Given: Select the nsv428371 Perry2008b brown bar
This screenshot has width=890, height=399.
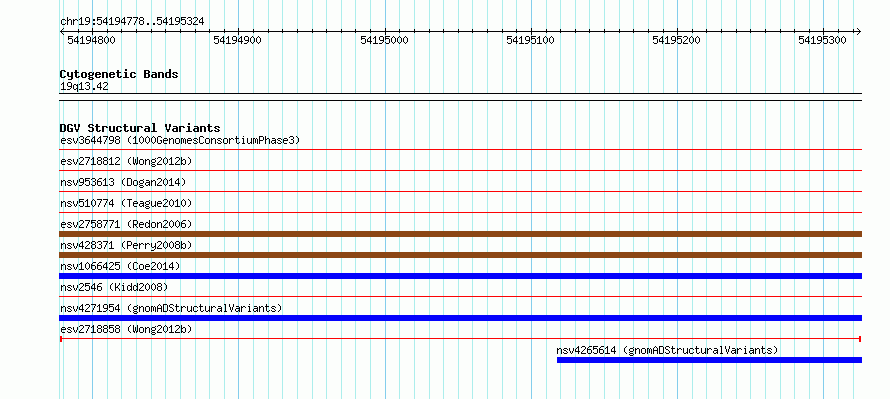Looking at the screenshot, I should point(461,255).
